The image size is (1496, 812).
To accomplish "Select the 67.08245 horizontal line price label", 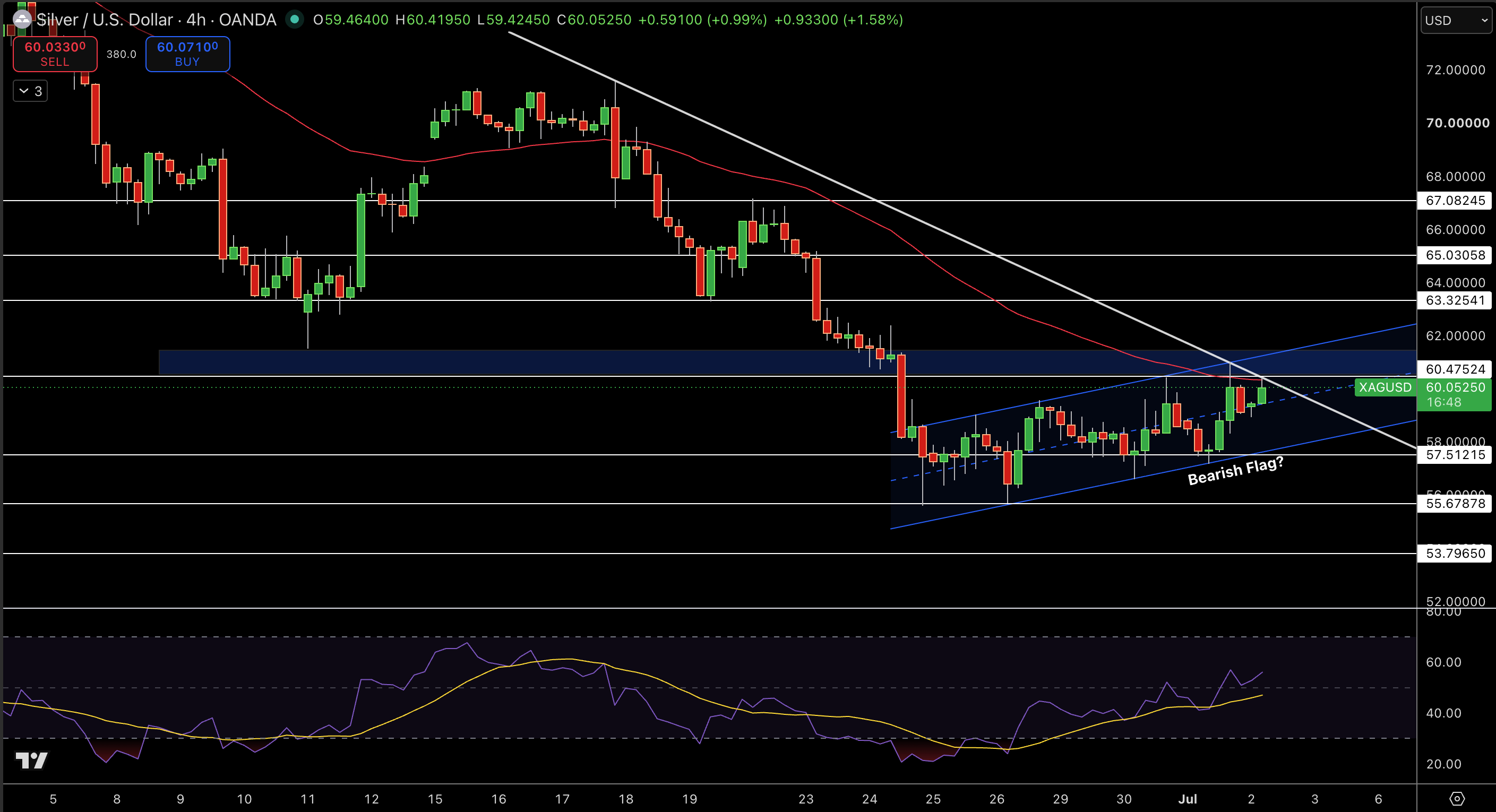I will coord(1454,200).
